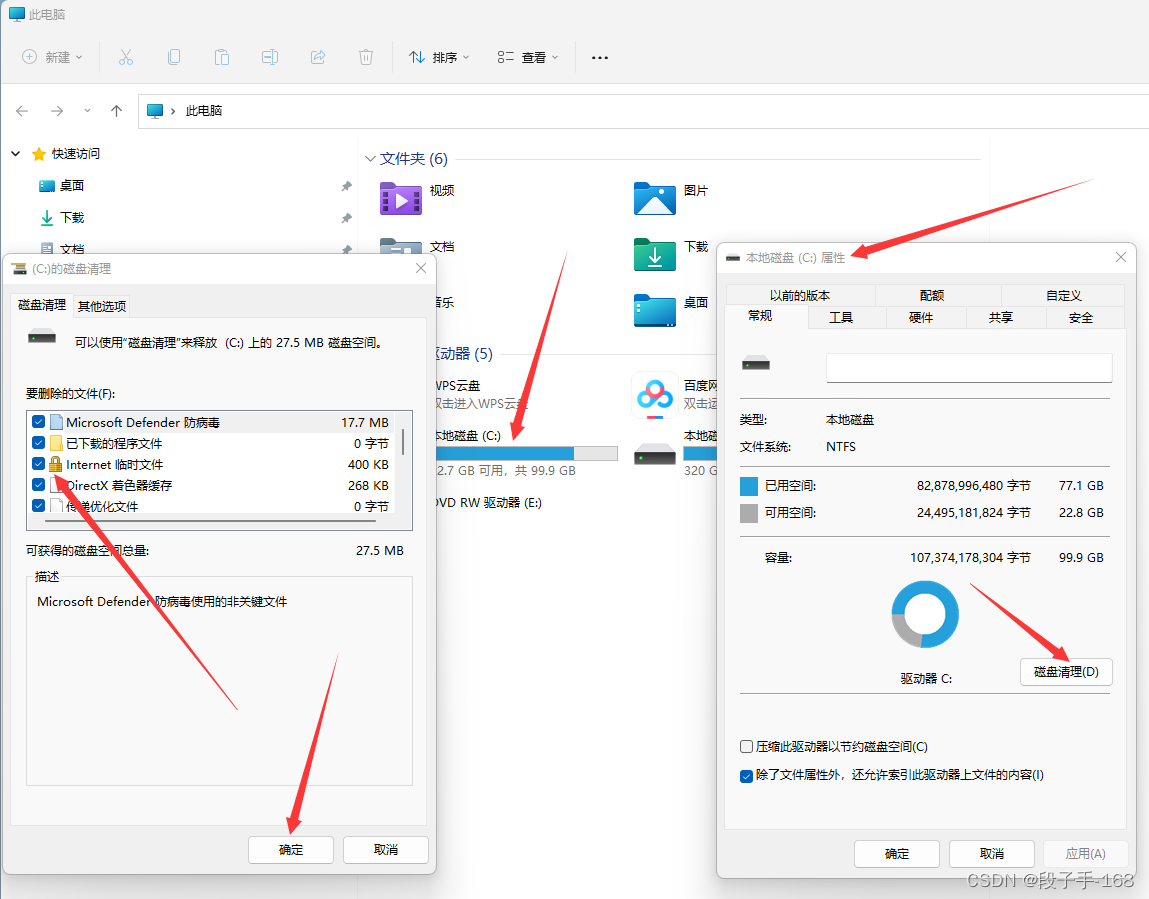Image resolution: width=1149 pixels, height=899 pixels.
Task: Uncheck Internet 临时文件 checkbox
Action: (39, 464)
